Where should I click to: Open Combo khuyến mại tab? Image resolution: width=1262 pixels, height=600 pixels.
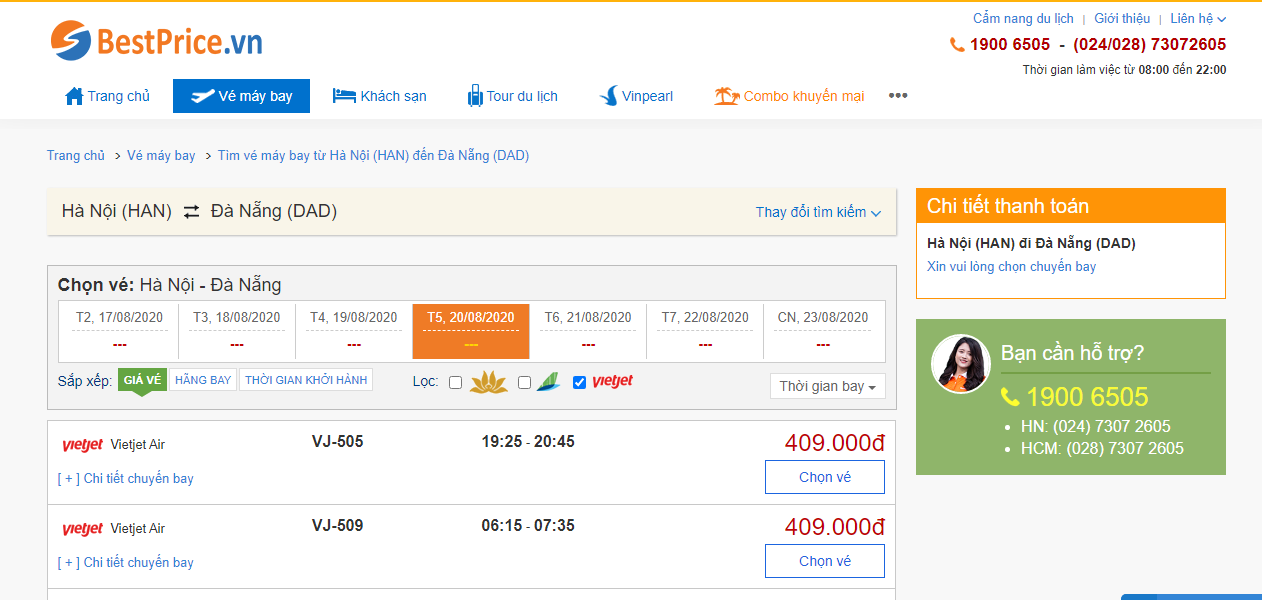pyautogui.click(x=789, y=96)
